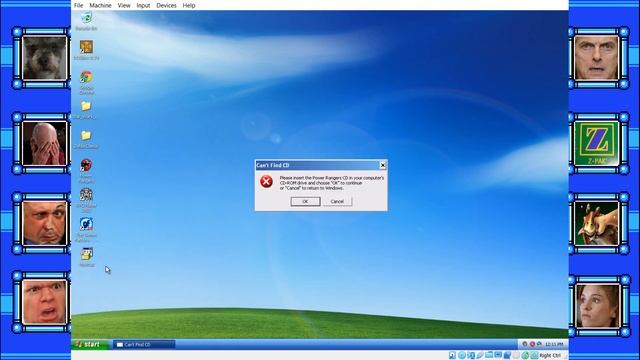Viewport: 640px width, 360px height.
Task: Click the first gray XP system tray icon
Action: (524, 344)
